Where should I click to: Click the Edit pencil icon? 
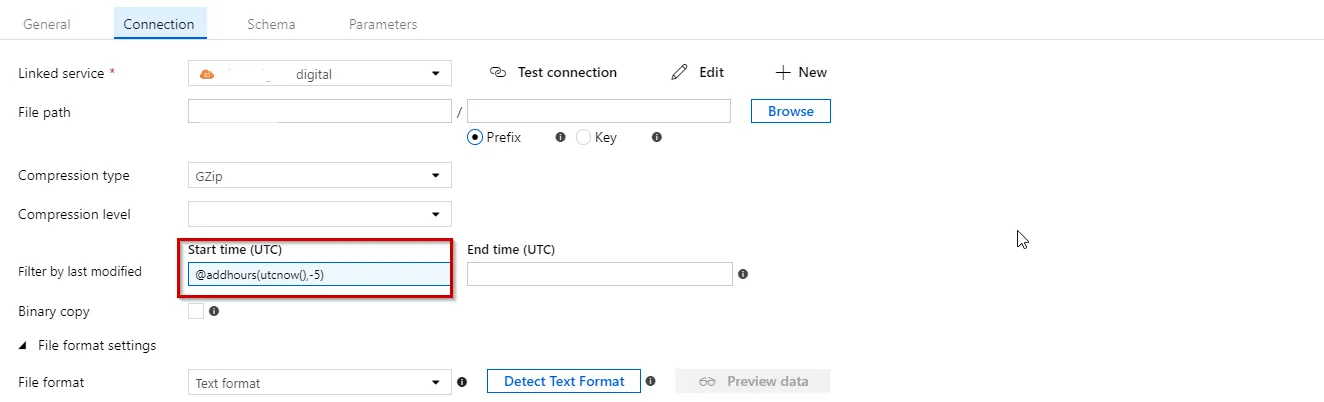[680, 72]
